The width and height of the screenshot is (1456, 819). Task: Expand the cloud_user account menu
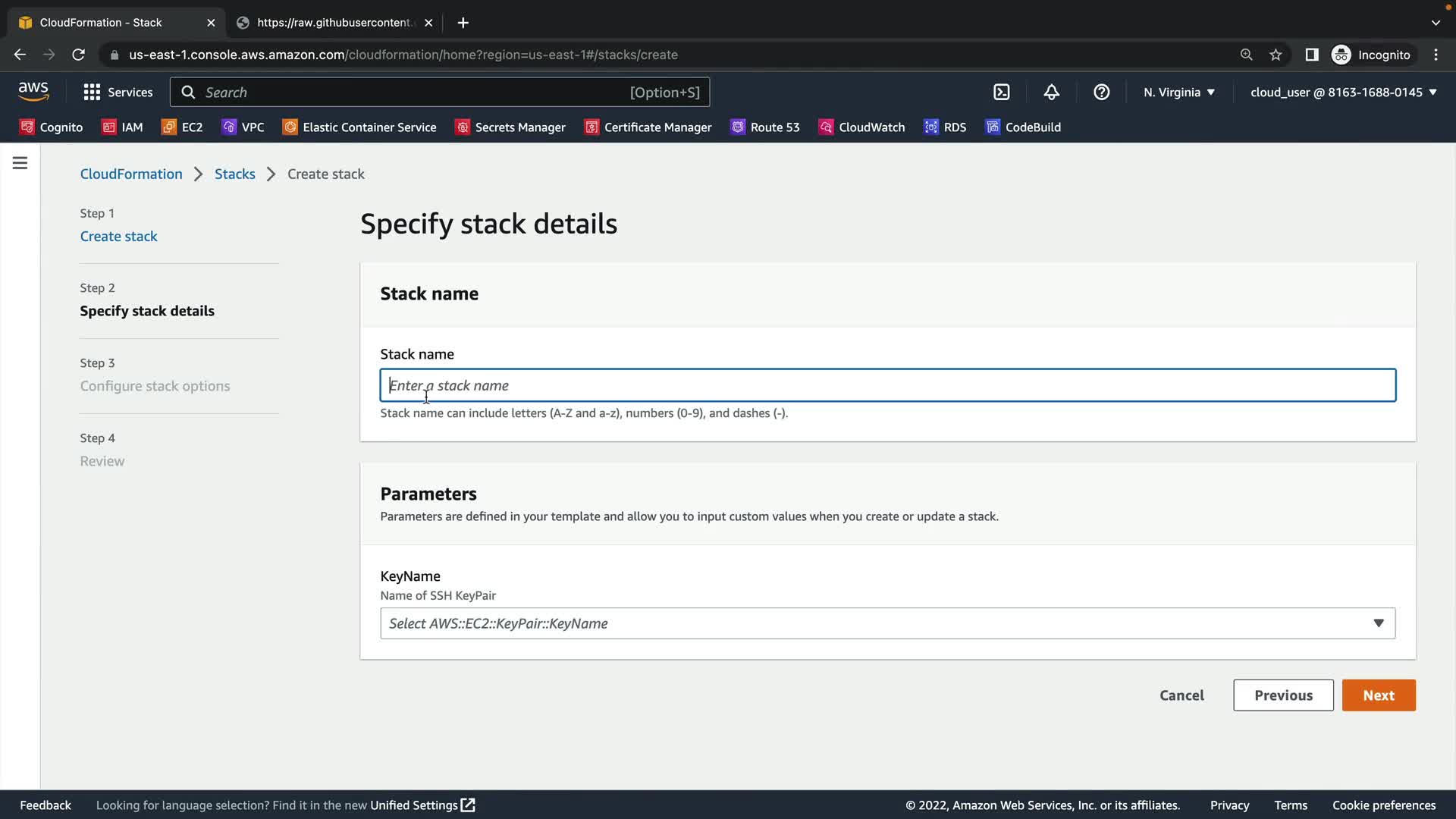click(1343, 92)
